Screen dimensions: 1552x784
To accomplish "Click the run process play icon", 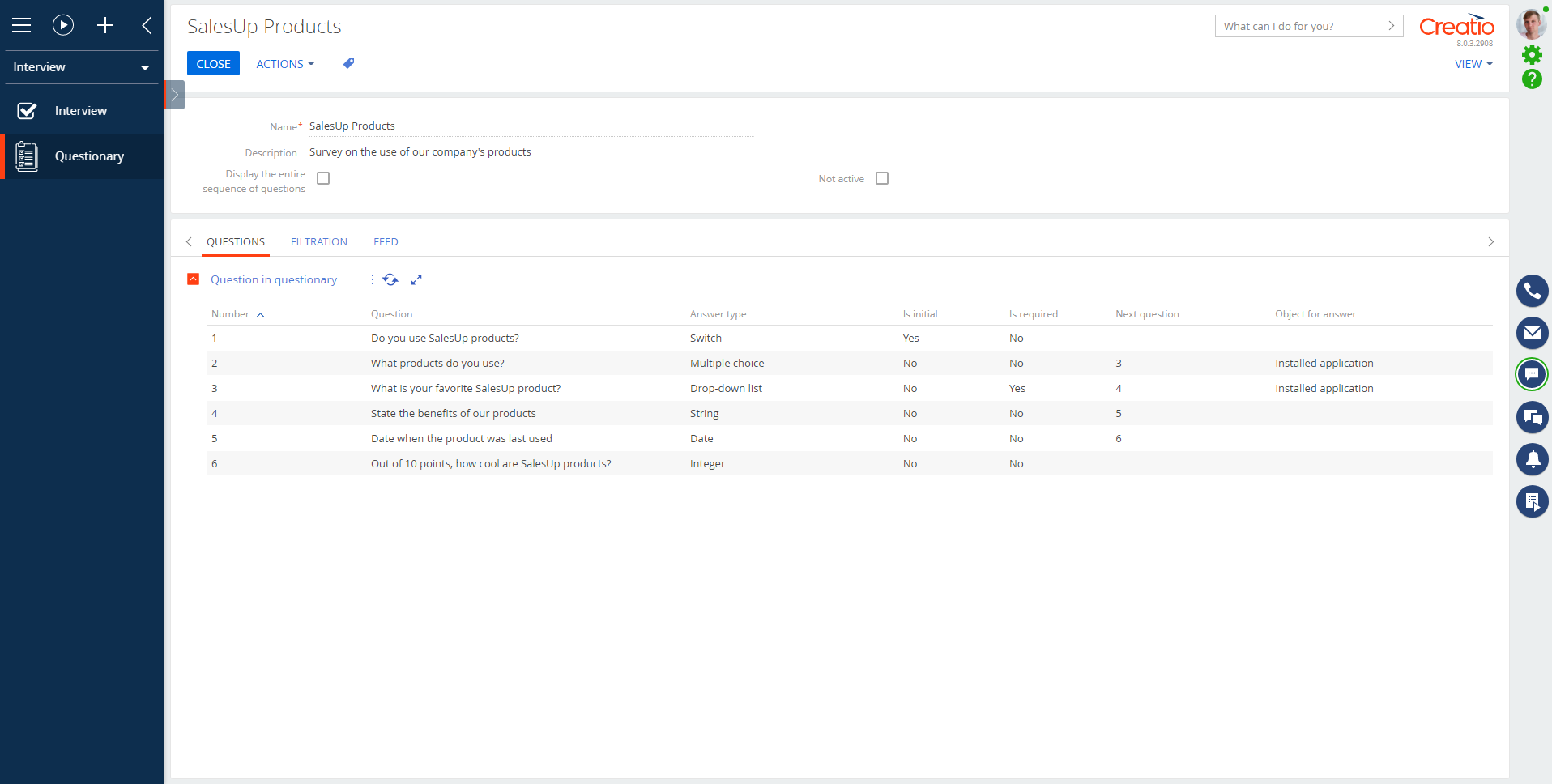I will coord(63,25).
